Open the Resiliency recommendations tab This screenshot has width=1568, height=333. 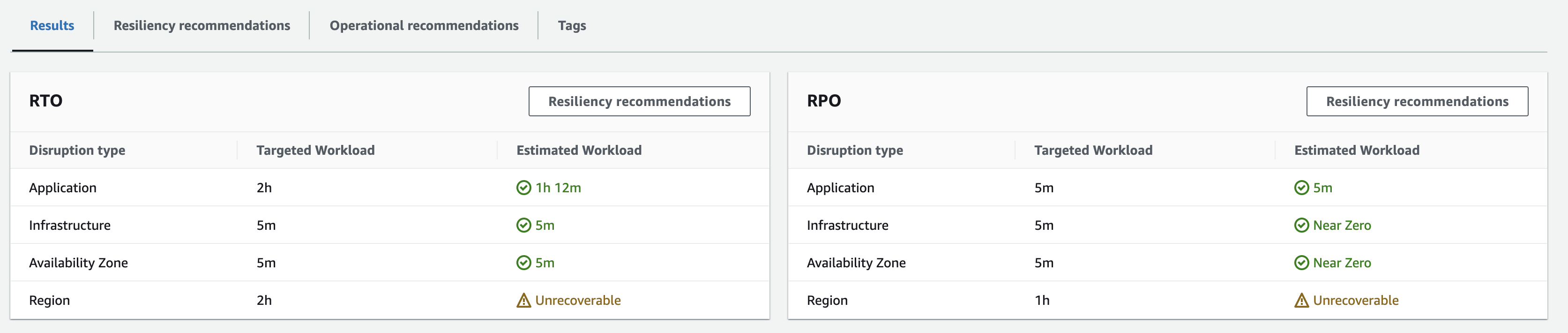pyautogui.click(x=202, y=26)
